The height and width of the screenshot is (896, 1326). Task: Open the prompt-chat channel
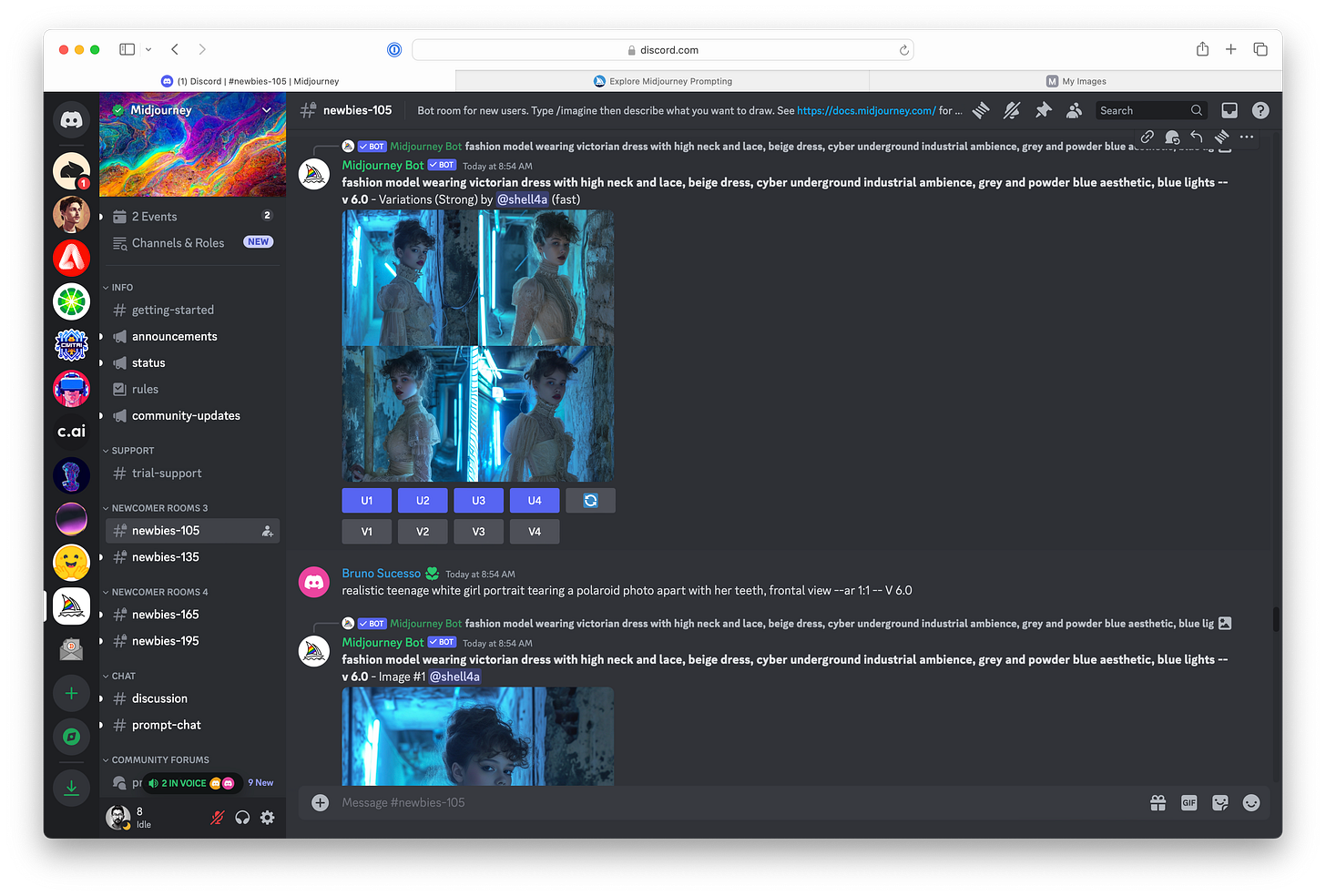192,725
